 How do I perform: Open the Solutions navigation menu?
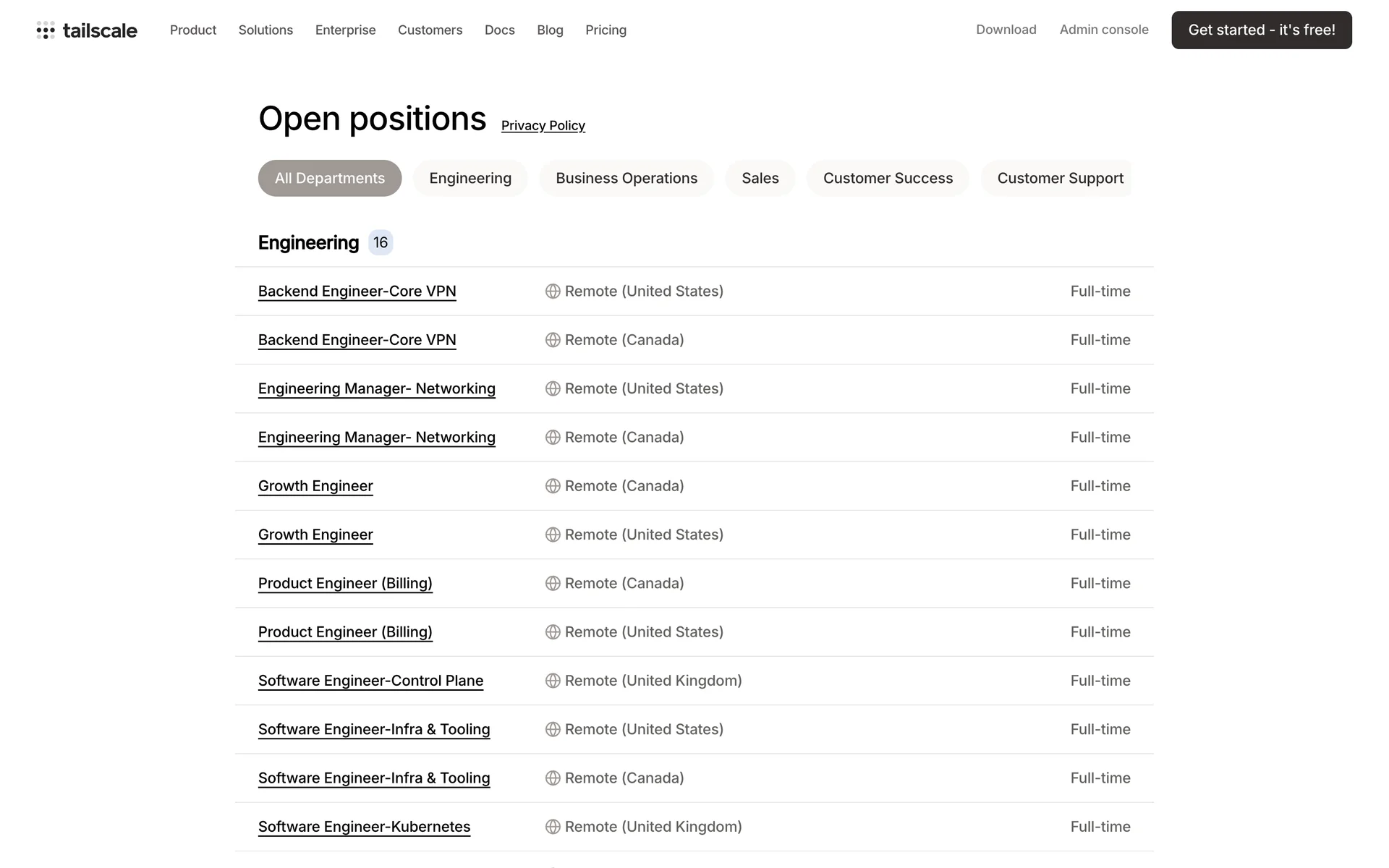(266, 30)
